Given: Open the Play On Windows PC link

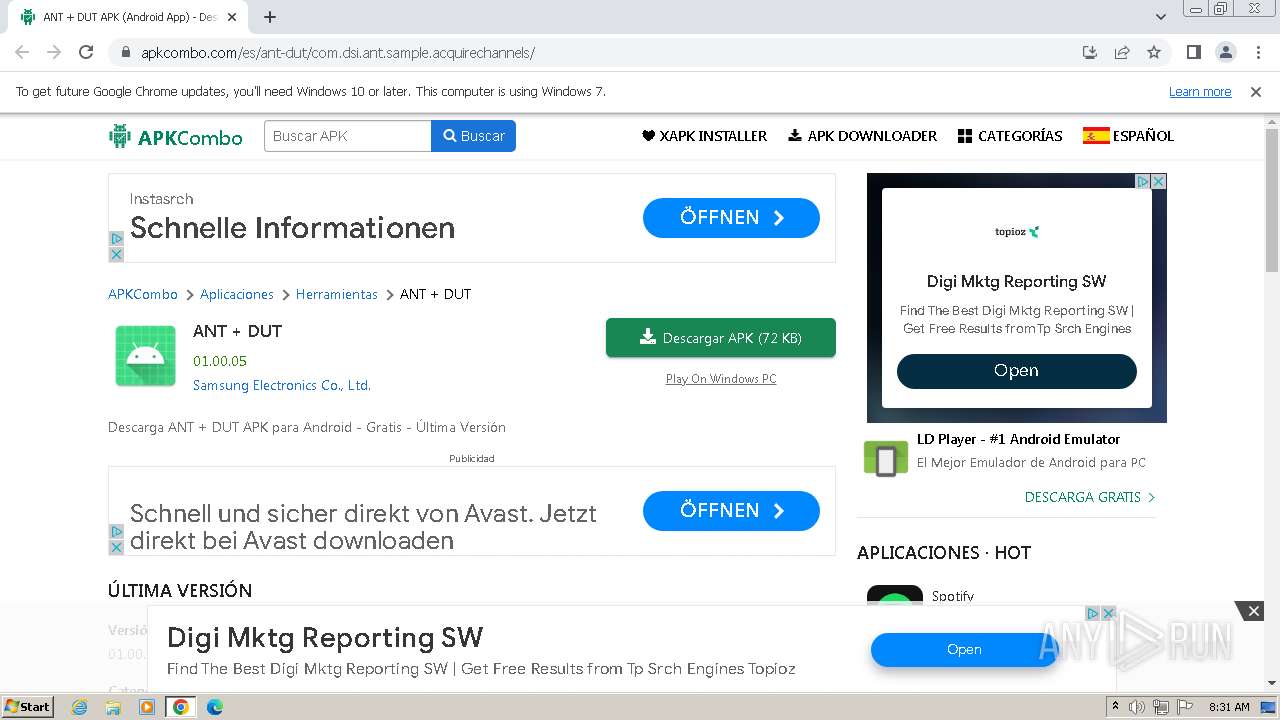Looking at the screenshot, I should [721, 379].
